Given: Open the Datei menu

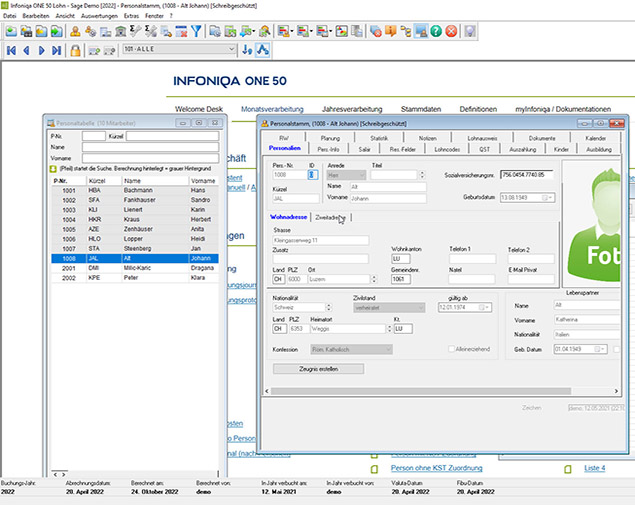Looking at the screenshot, I should click(x=10, y=16).
